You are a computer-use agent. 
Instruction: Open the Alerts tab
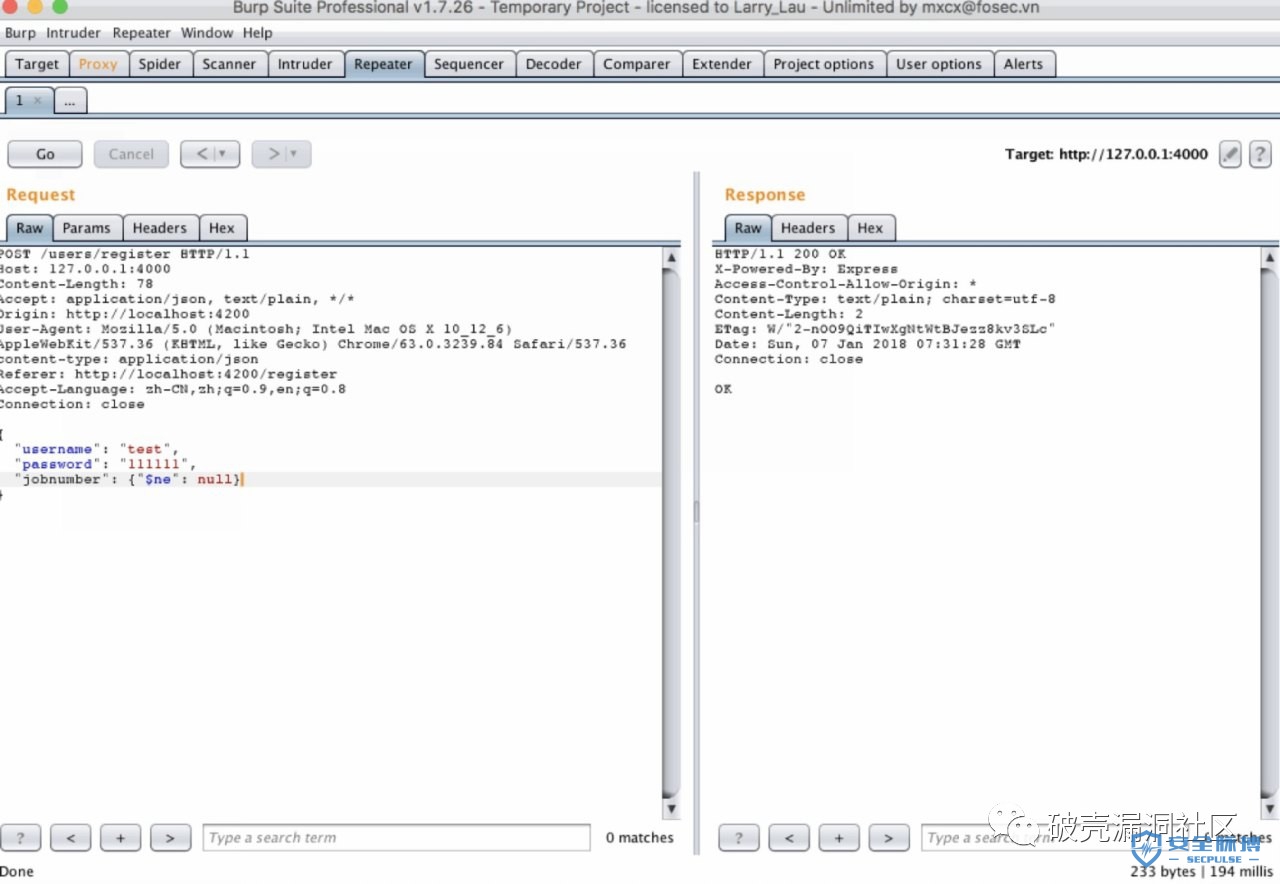pos(1023,64)
